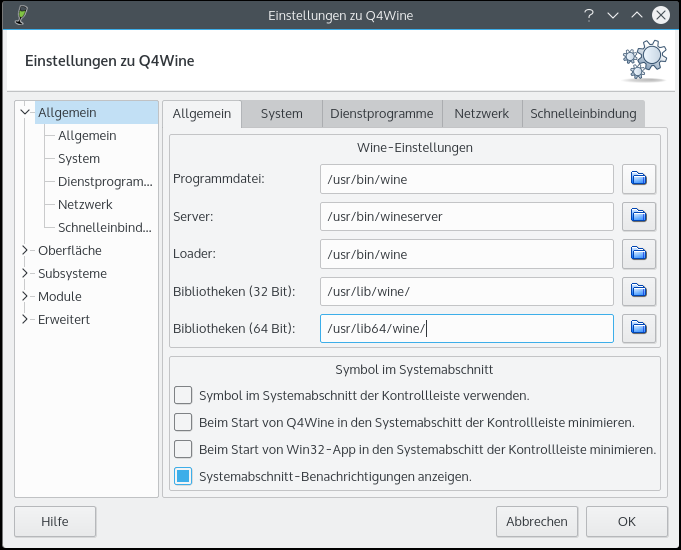Check Beim Start von Win32-App minimize option
This screenshot has height=550, width=681.
pos(183,449)
